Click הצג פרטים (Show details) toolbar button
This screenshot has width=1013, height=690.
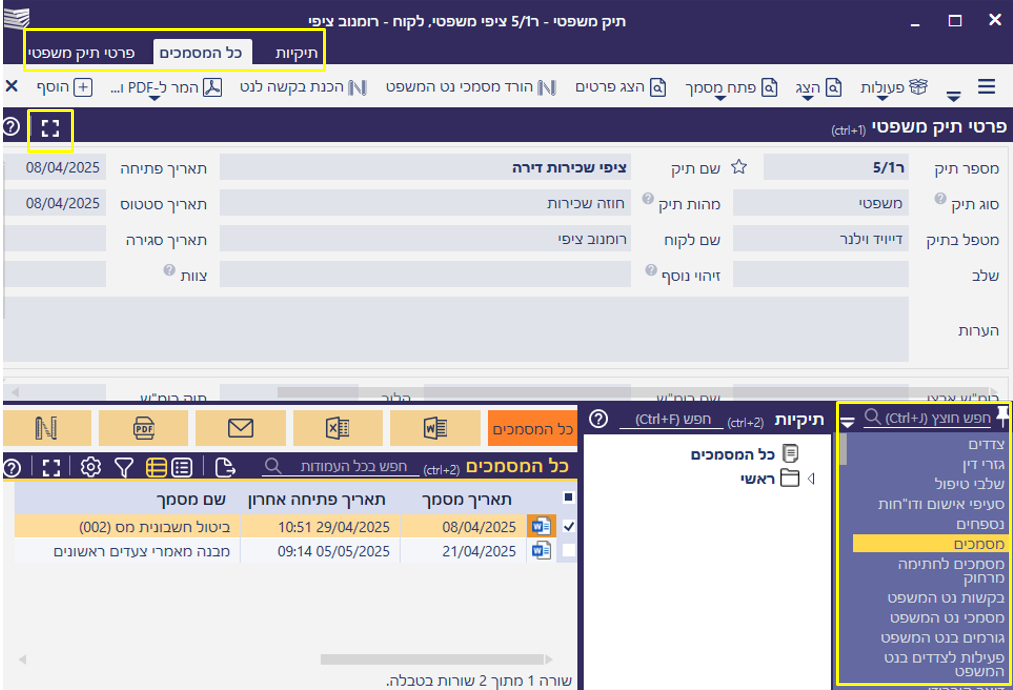click(621, 87)
